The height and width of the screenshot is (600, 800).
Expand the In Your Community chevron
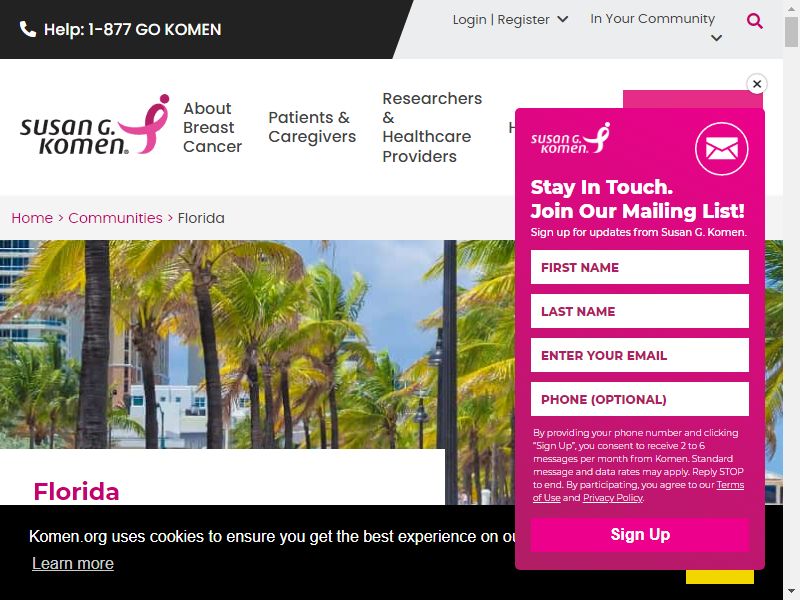coord(716,38)
